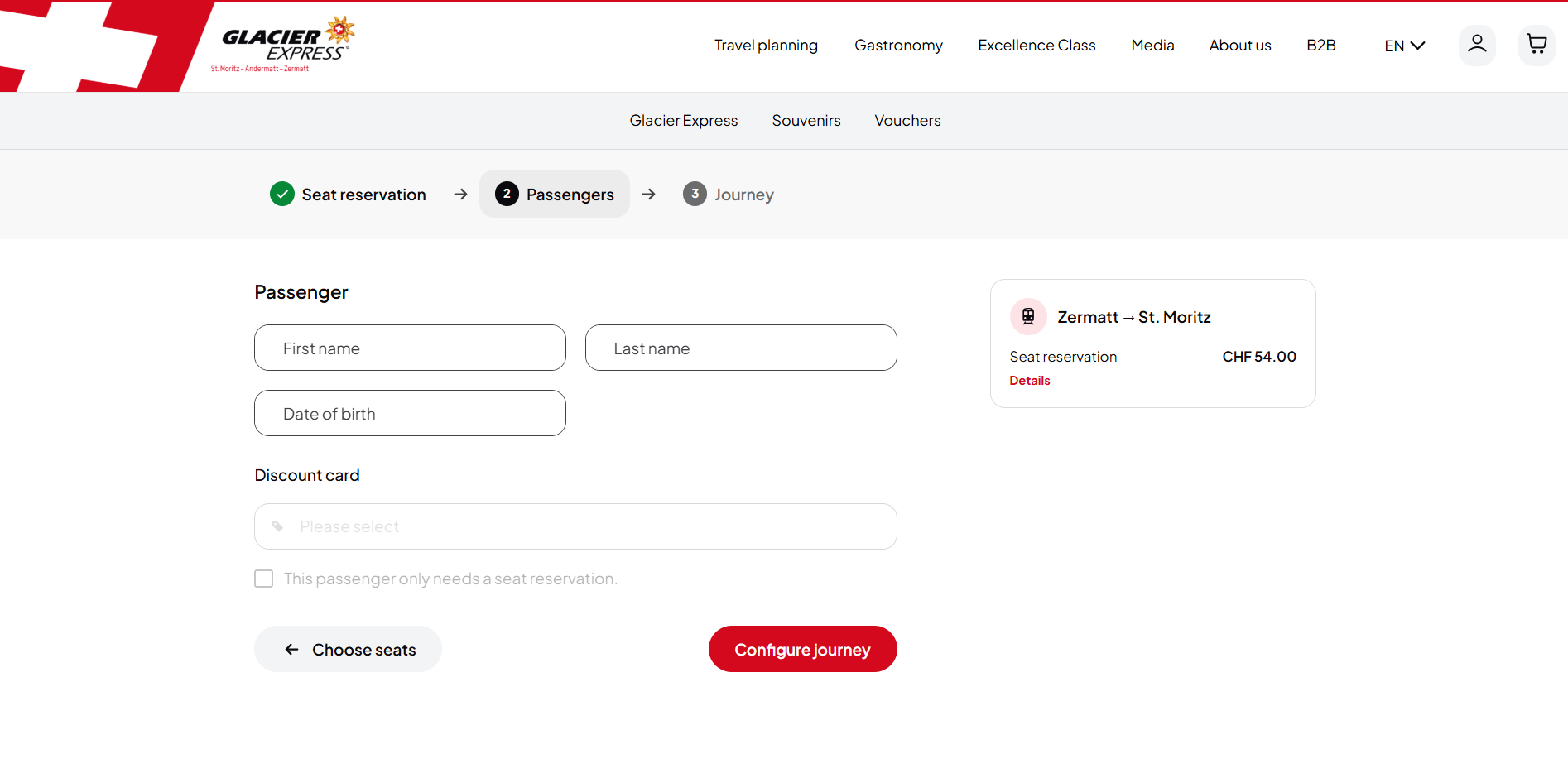Click the green checkmark next to Seat reservation

point(282,194)
